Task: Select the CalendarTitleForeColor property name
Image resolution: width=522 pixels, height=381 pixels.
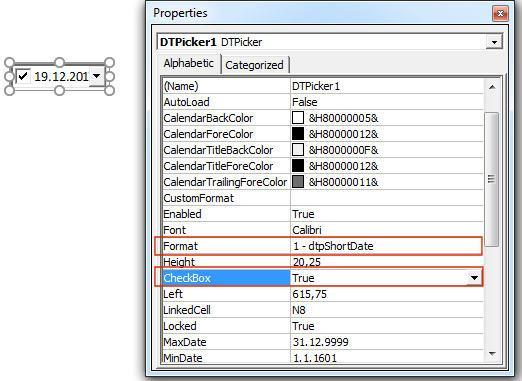Action: pos(218,166)
